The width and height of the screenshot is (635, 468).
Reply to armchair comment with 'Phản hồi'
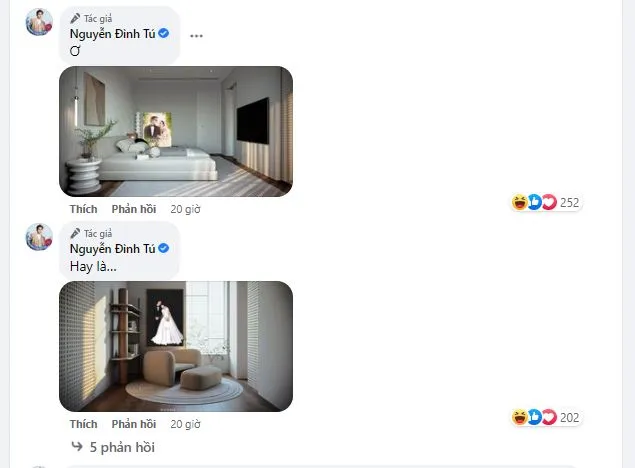(134, 424)
